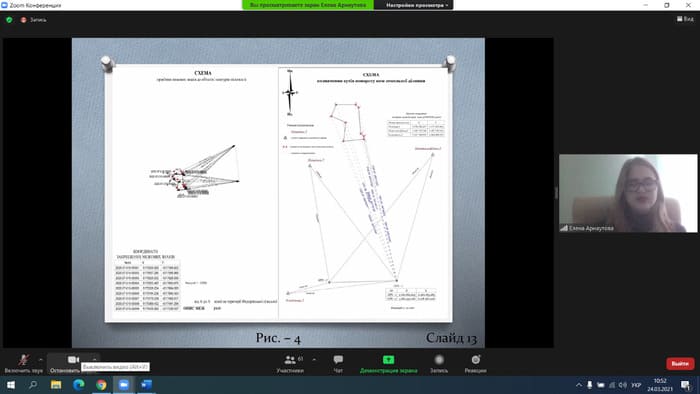700x394 pixels.
Task: Click the shared slide content area
Action: click(278, 193)
